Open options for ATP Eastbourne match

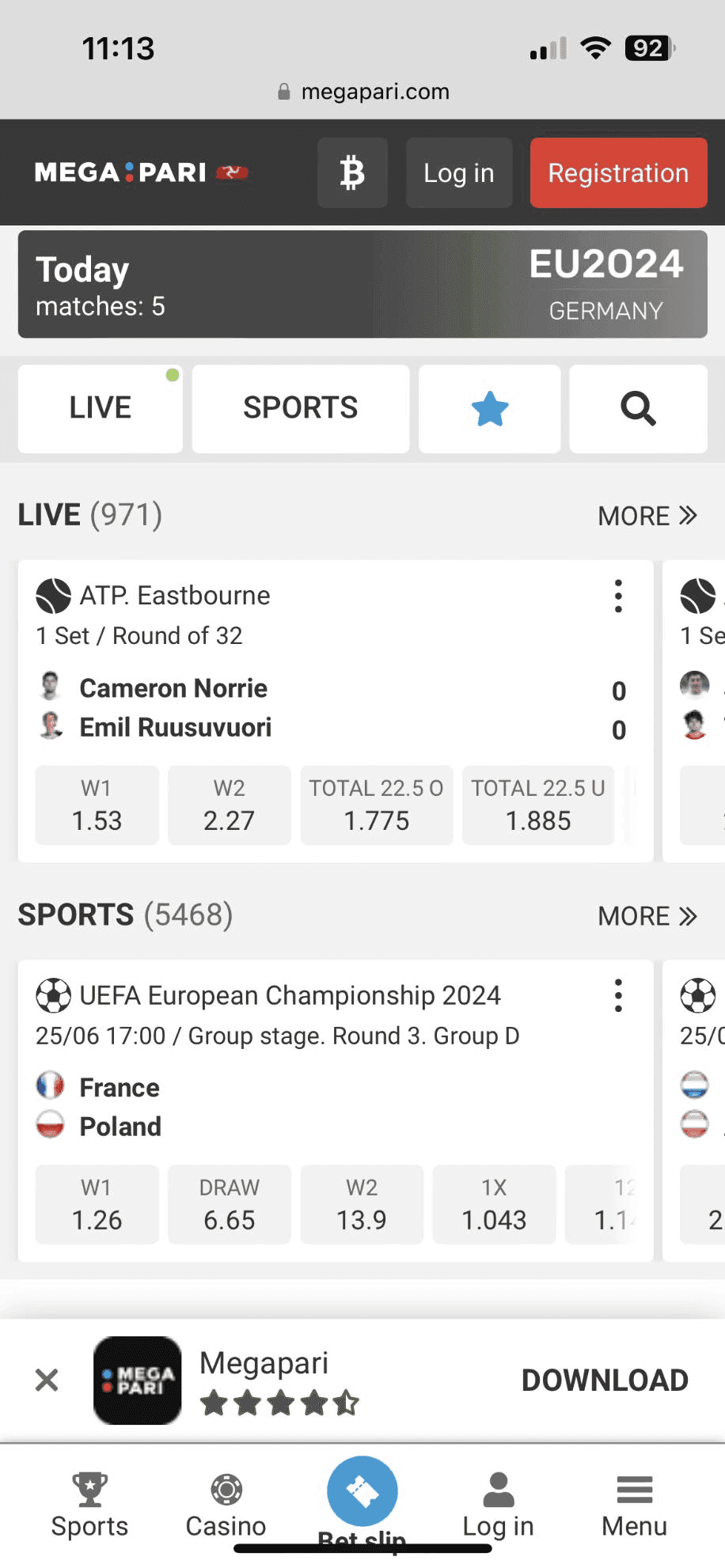[x=618, y=596]
